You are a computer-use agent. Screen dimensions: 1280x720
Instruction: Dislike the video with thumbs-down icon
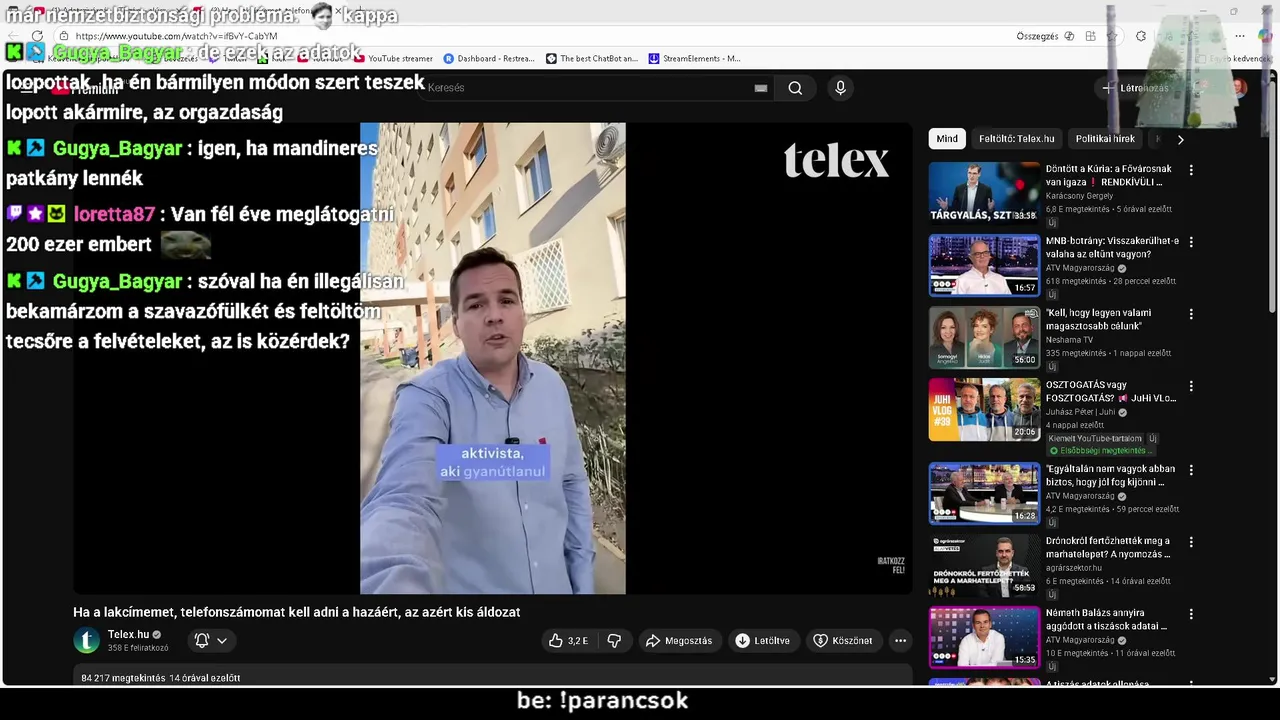[615, 640]
